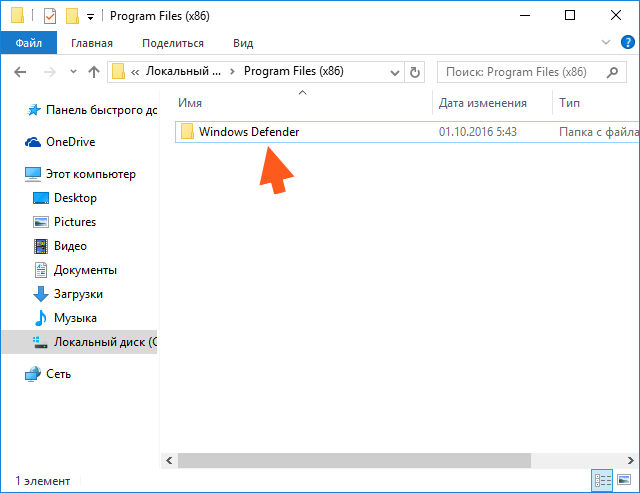Go up one folder level arrow

[94, 72]
